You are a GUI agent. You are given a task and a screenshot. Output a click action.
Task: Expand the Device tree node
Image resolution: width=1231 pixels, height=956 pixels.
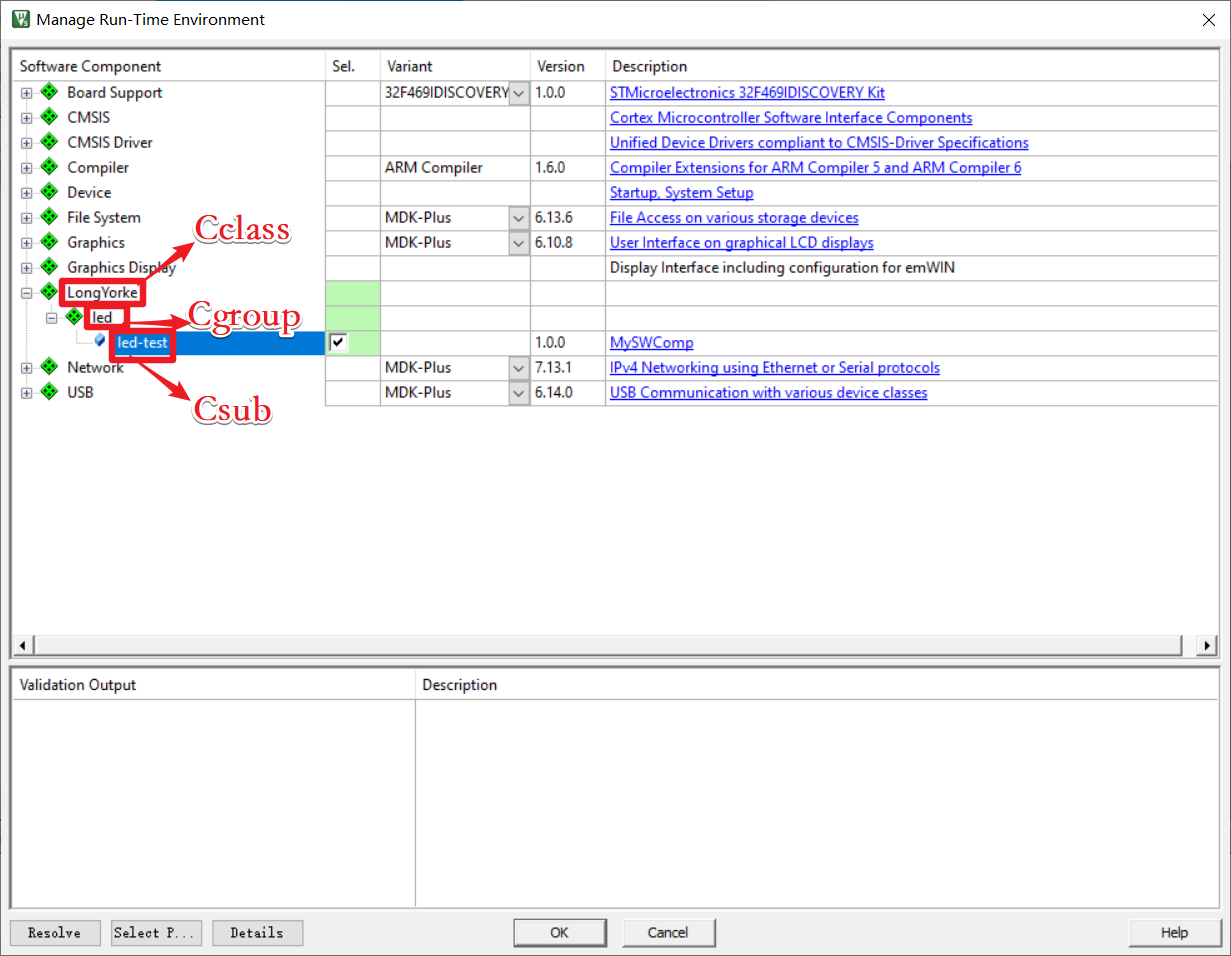pos(27,192)
